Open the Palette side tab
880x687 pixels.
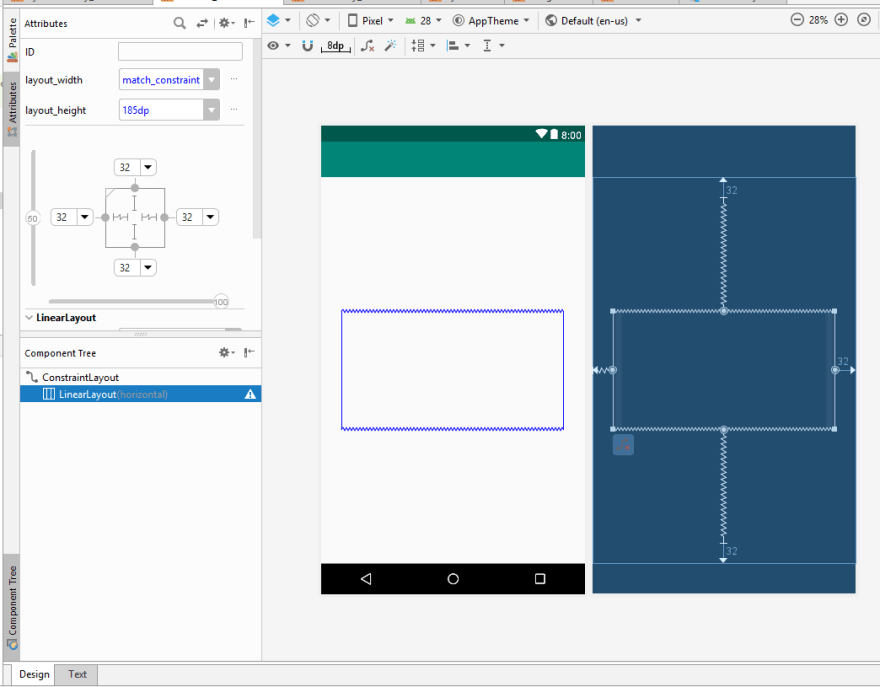(x=12, y=39)
